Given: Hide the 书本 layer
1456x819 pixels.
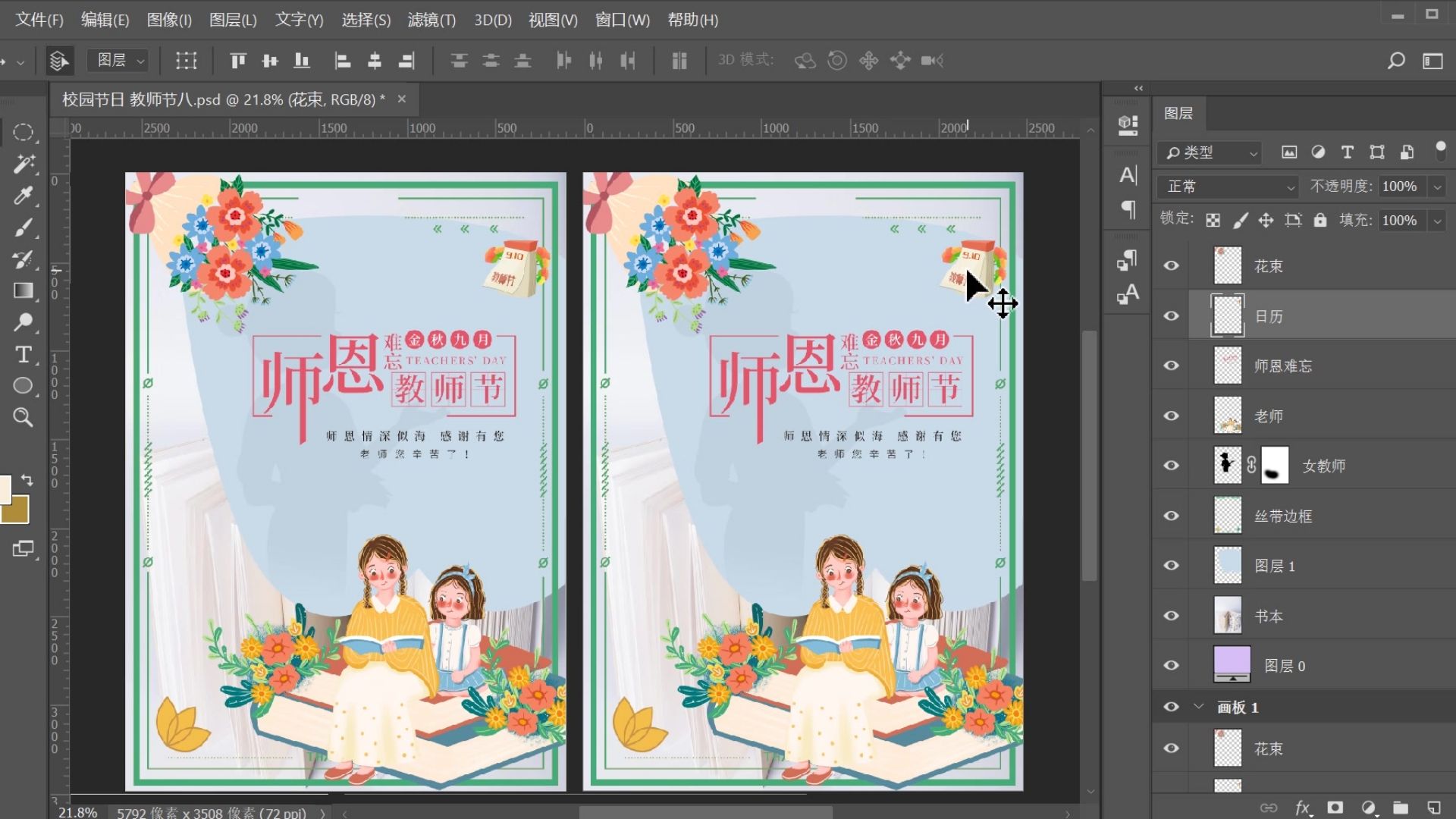Looking at the screenshot, I should click(x=1171, y=616).
